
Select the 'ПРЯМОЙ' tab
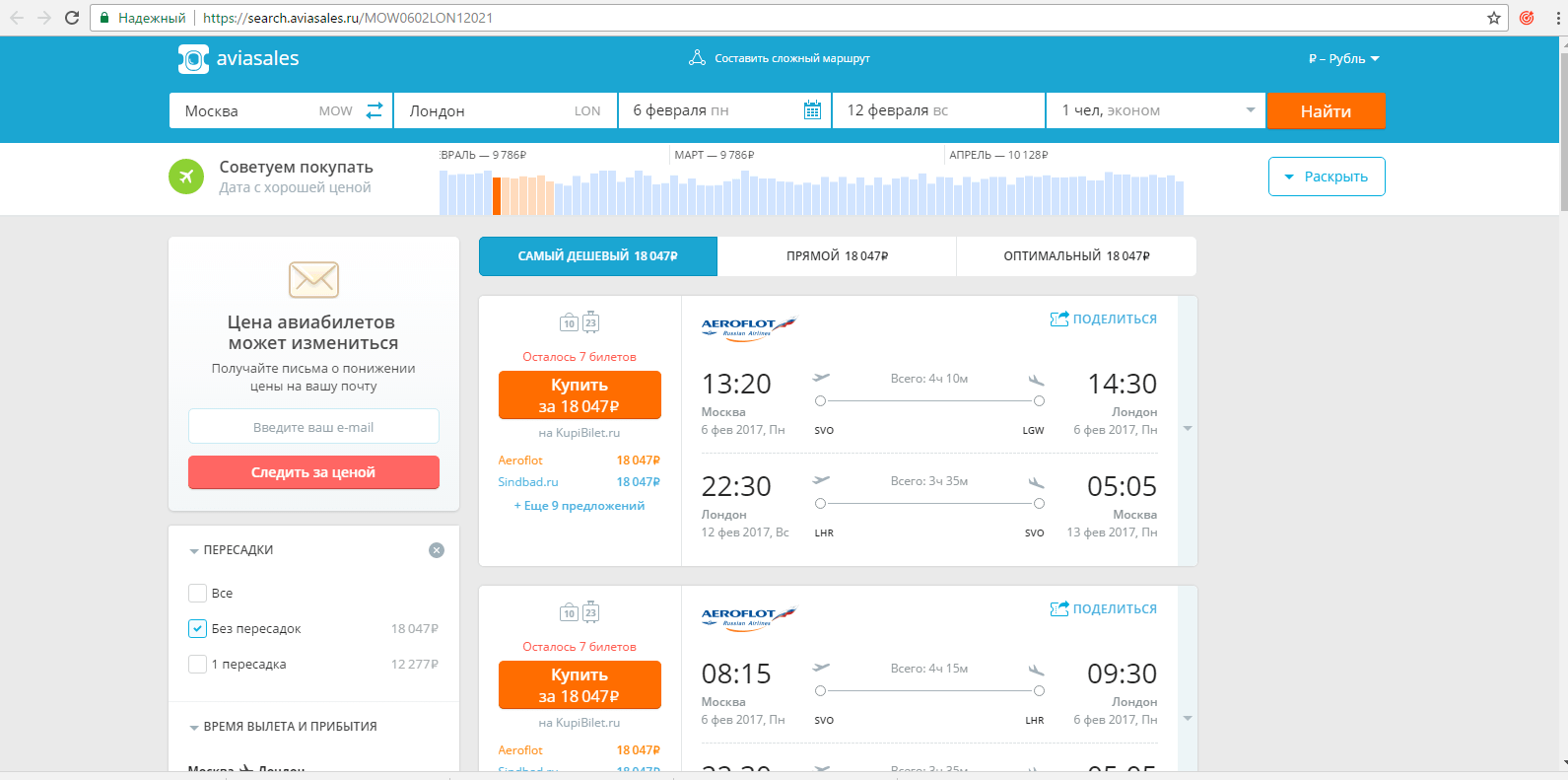tap(837, 256)
